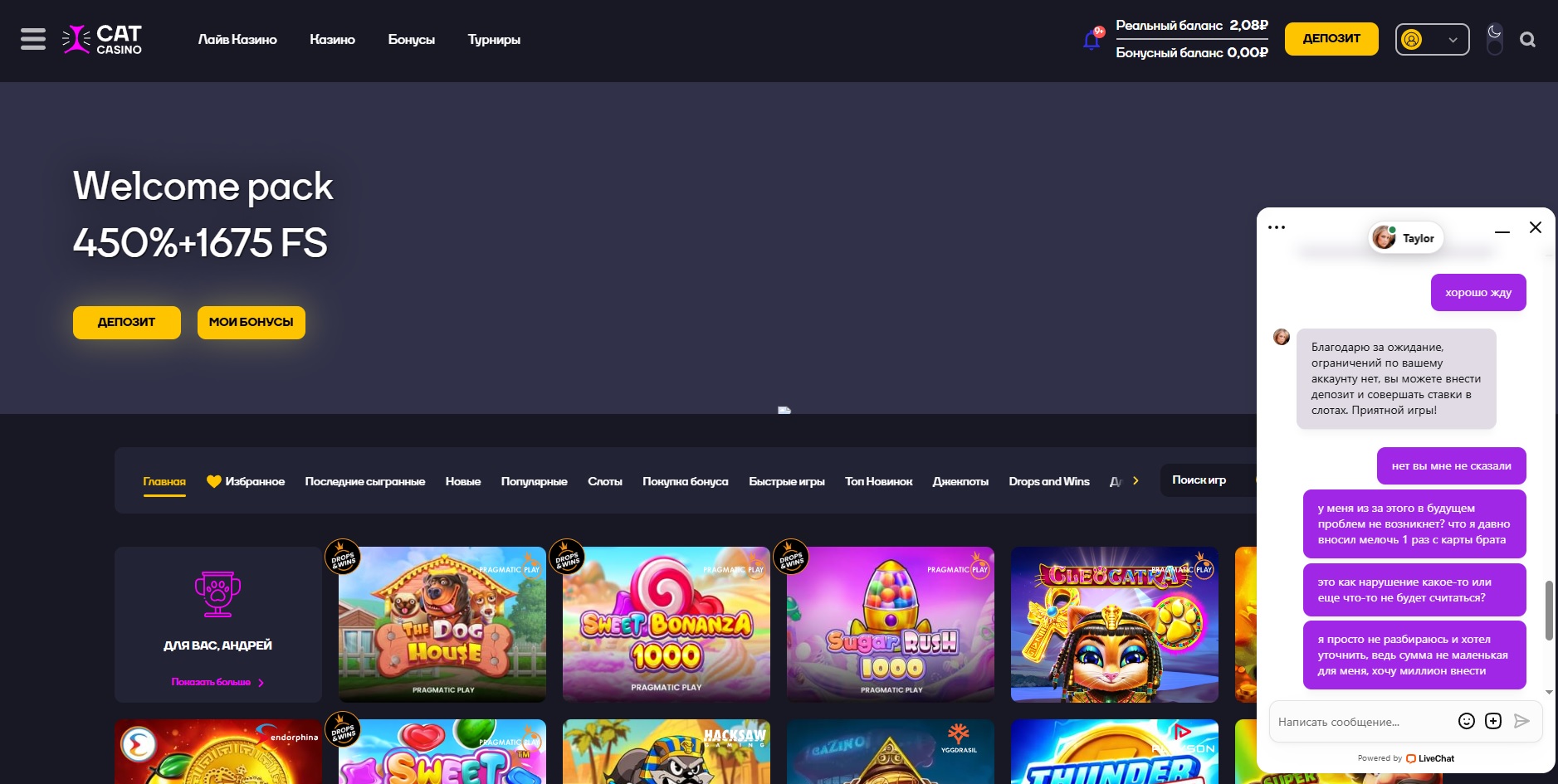Click the Cat Casino logo
Viewport: 1558px width, 784px height.
(x=102, y=39)
